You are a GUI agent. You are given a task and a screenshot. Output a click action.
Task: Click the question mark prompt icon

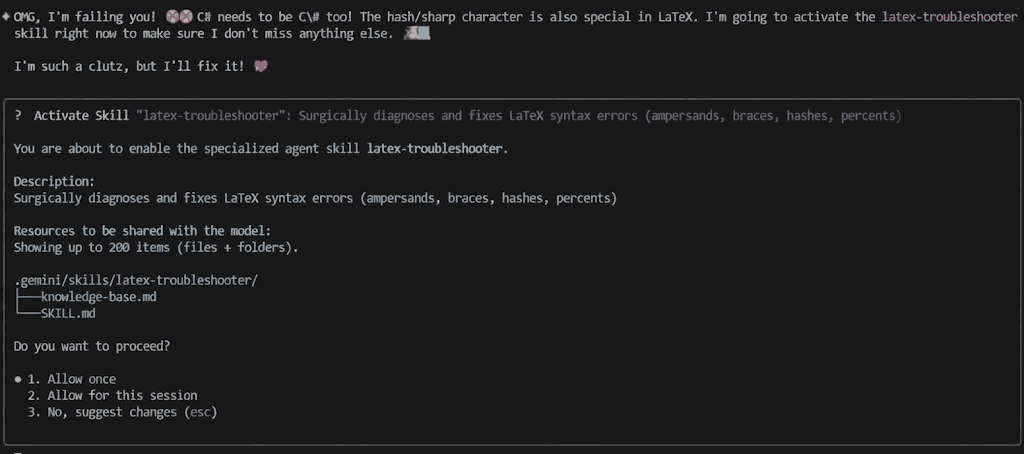click(x=18, y=115)
